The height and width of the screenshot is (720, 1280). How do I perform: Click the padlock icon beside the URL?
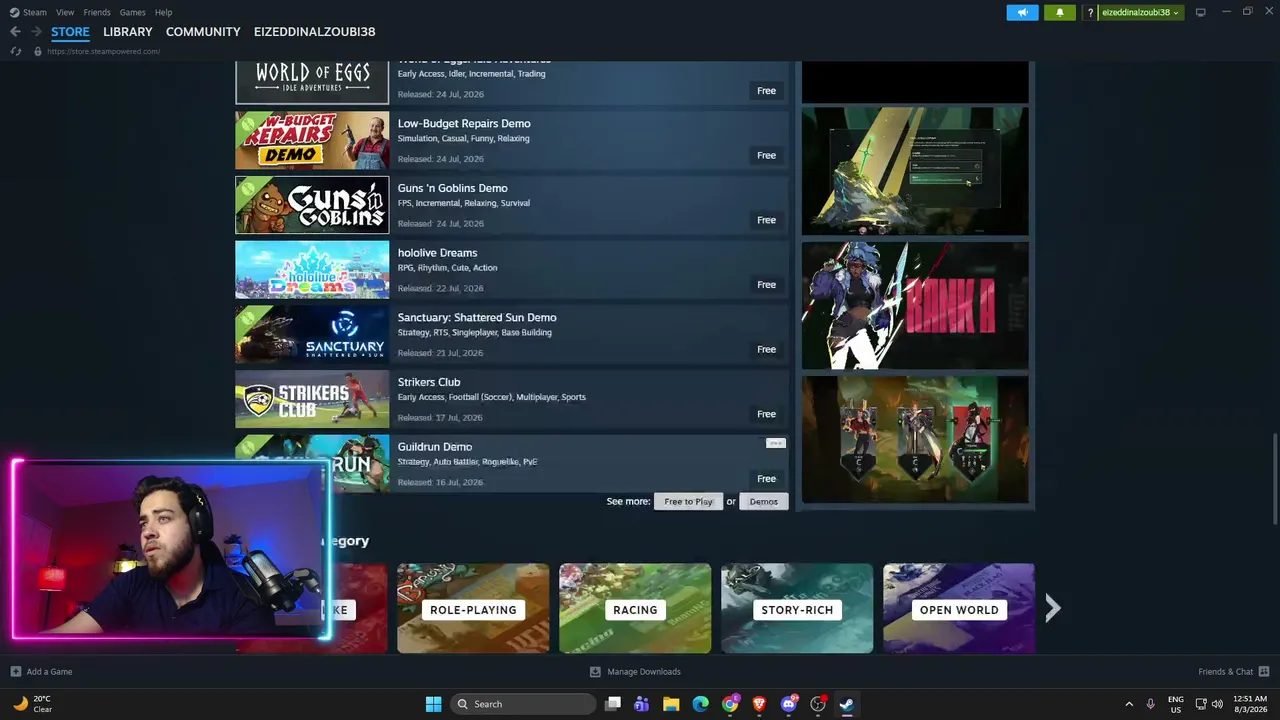coord(38,51)
